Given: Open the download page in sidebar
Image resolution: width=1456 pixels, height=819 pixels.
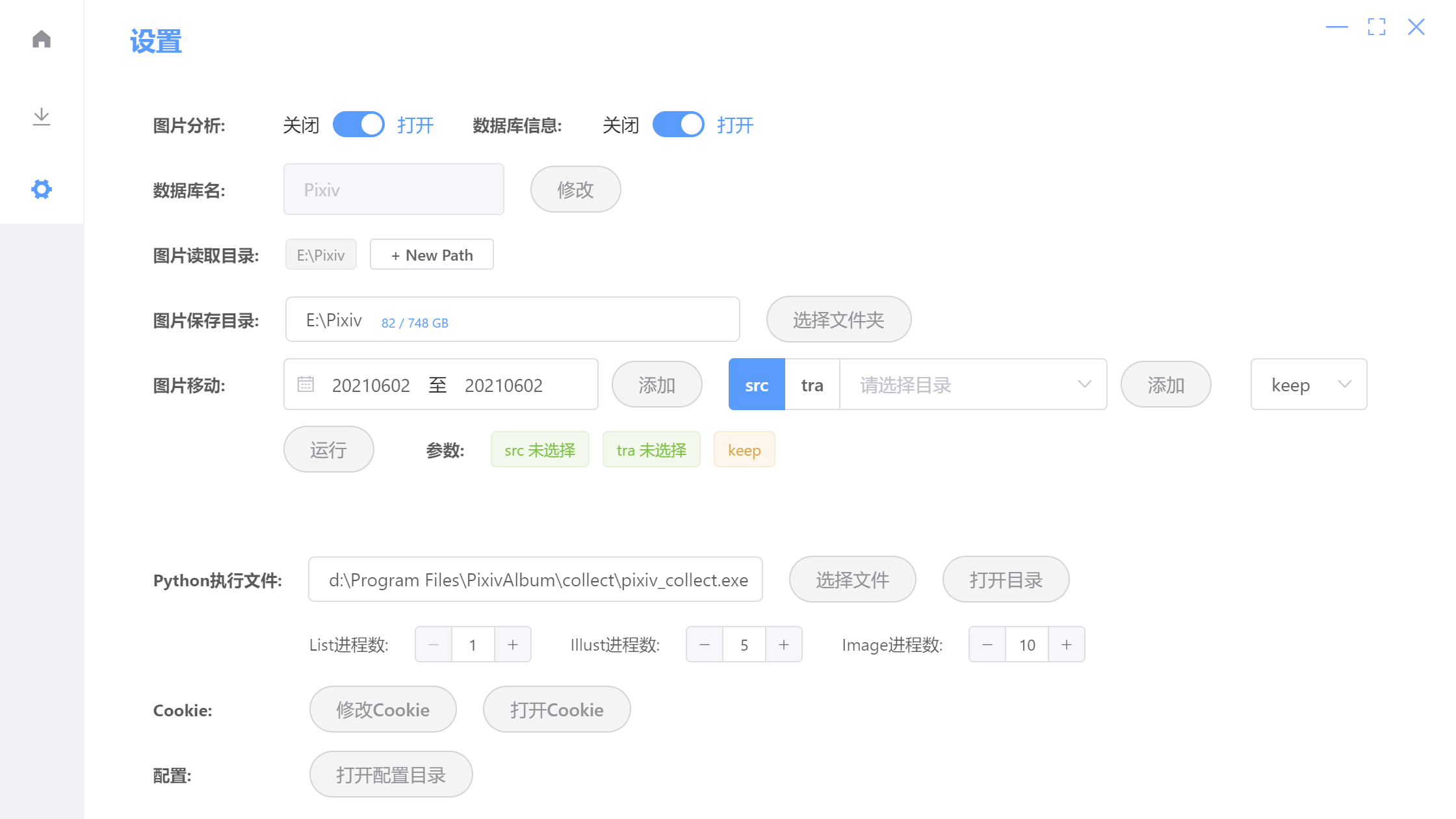Looking at the screenshot, I should pos(42,117).
